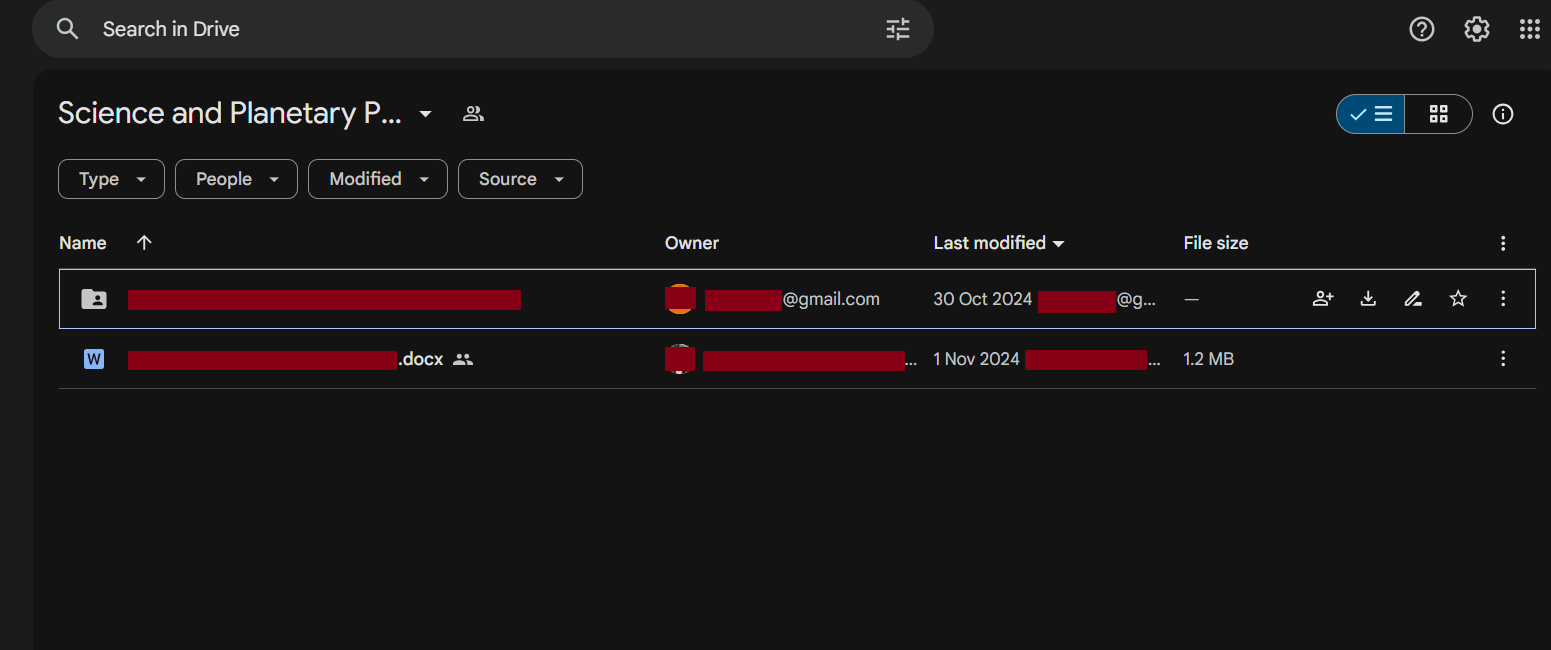Image resolution: width=1551 pixels, height=650 pixels.
Task: Star the selected folder
Action: (x=1458, y=298)
